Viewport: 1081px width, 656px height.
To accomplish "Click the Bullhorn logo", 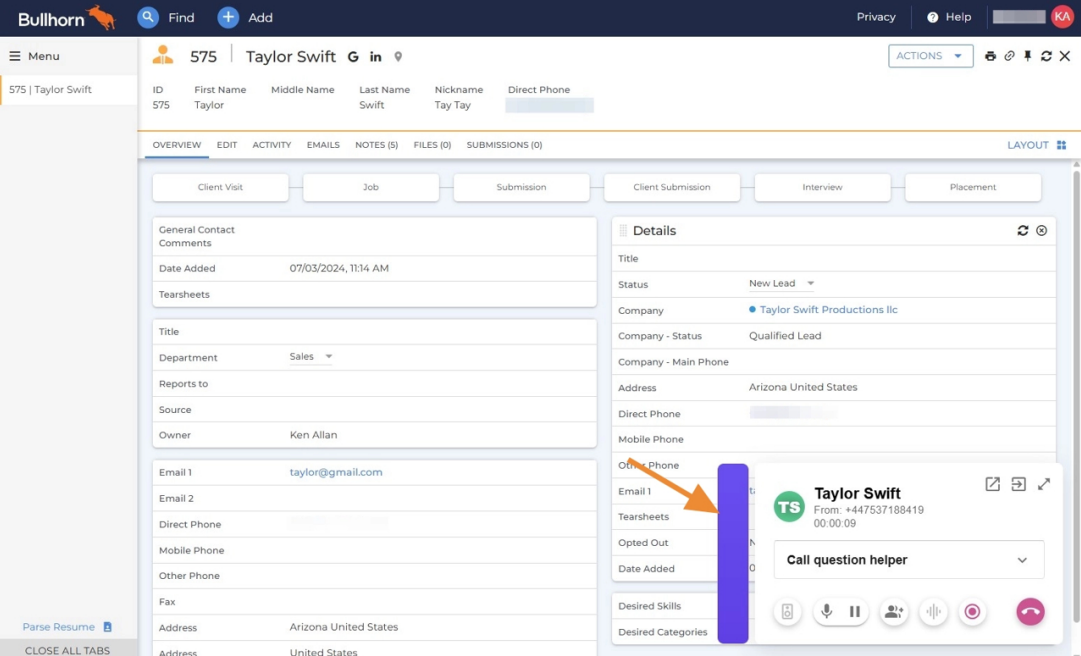I will [x=66, y=18].
